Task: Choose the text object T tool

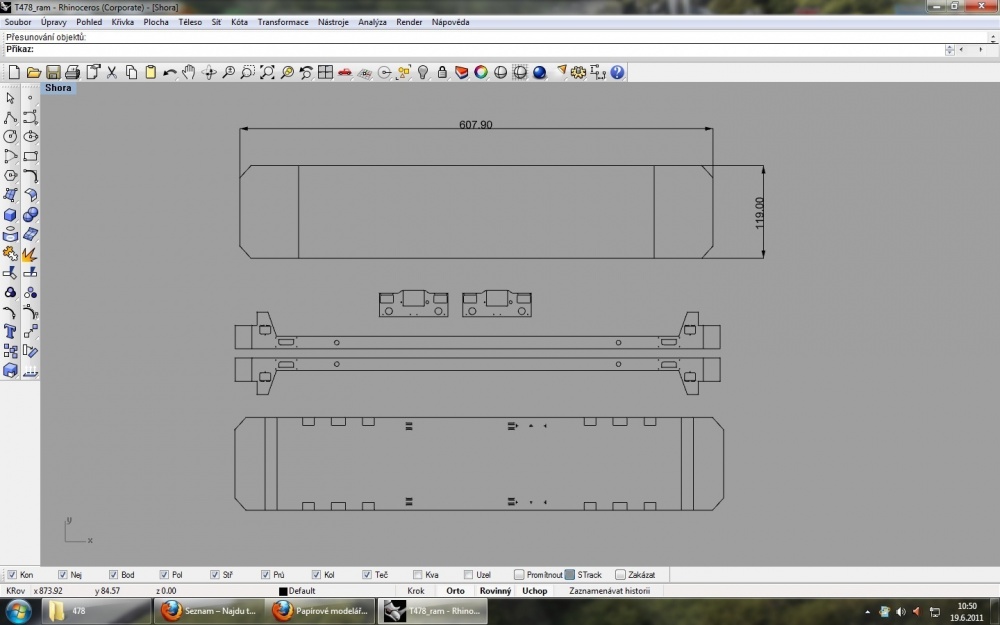Action: (x=10, y=332)
